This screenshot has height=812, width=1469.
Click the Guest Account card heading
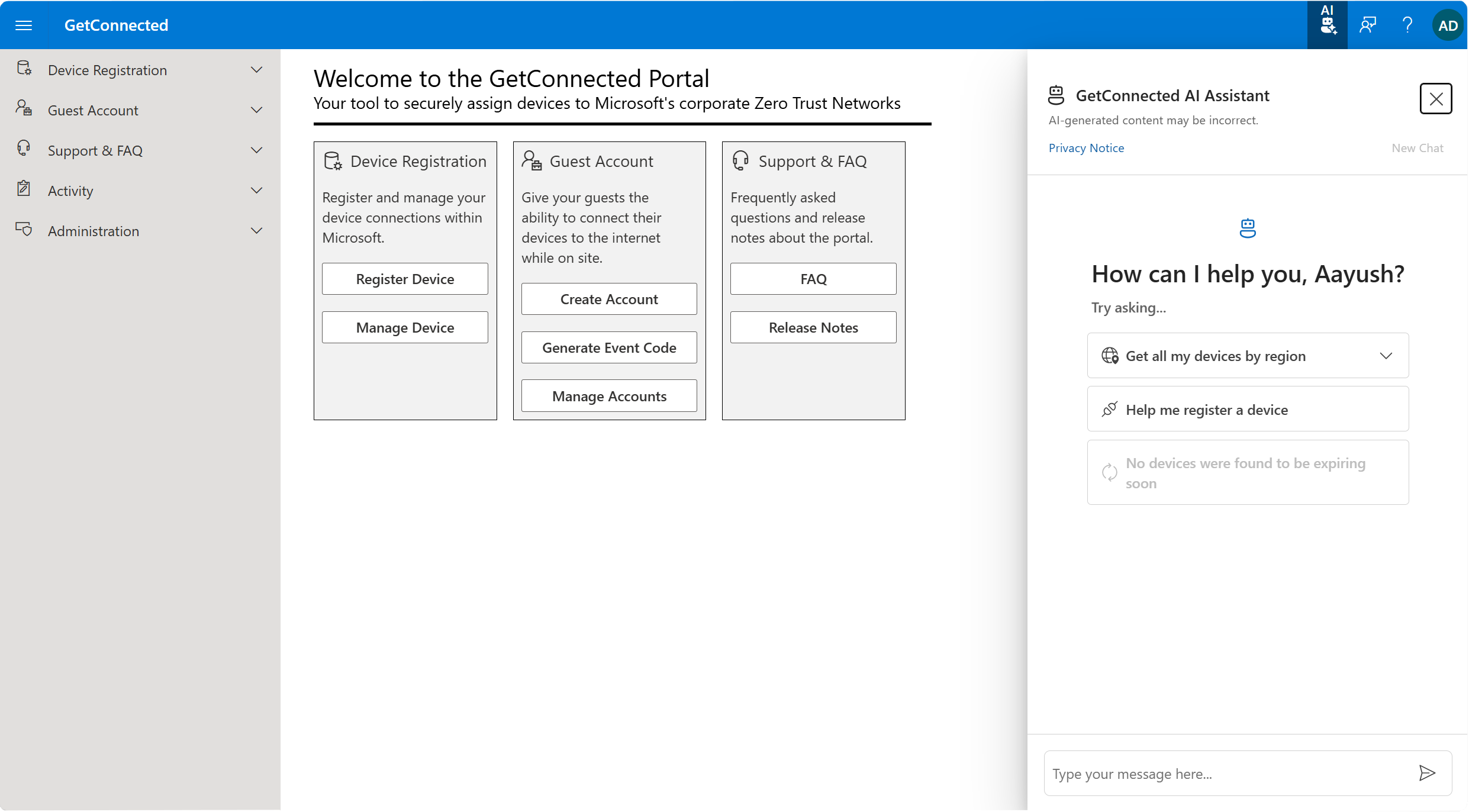(x=601, y=161)
